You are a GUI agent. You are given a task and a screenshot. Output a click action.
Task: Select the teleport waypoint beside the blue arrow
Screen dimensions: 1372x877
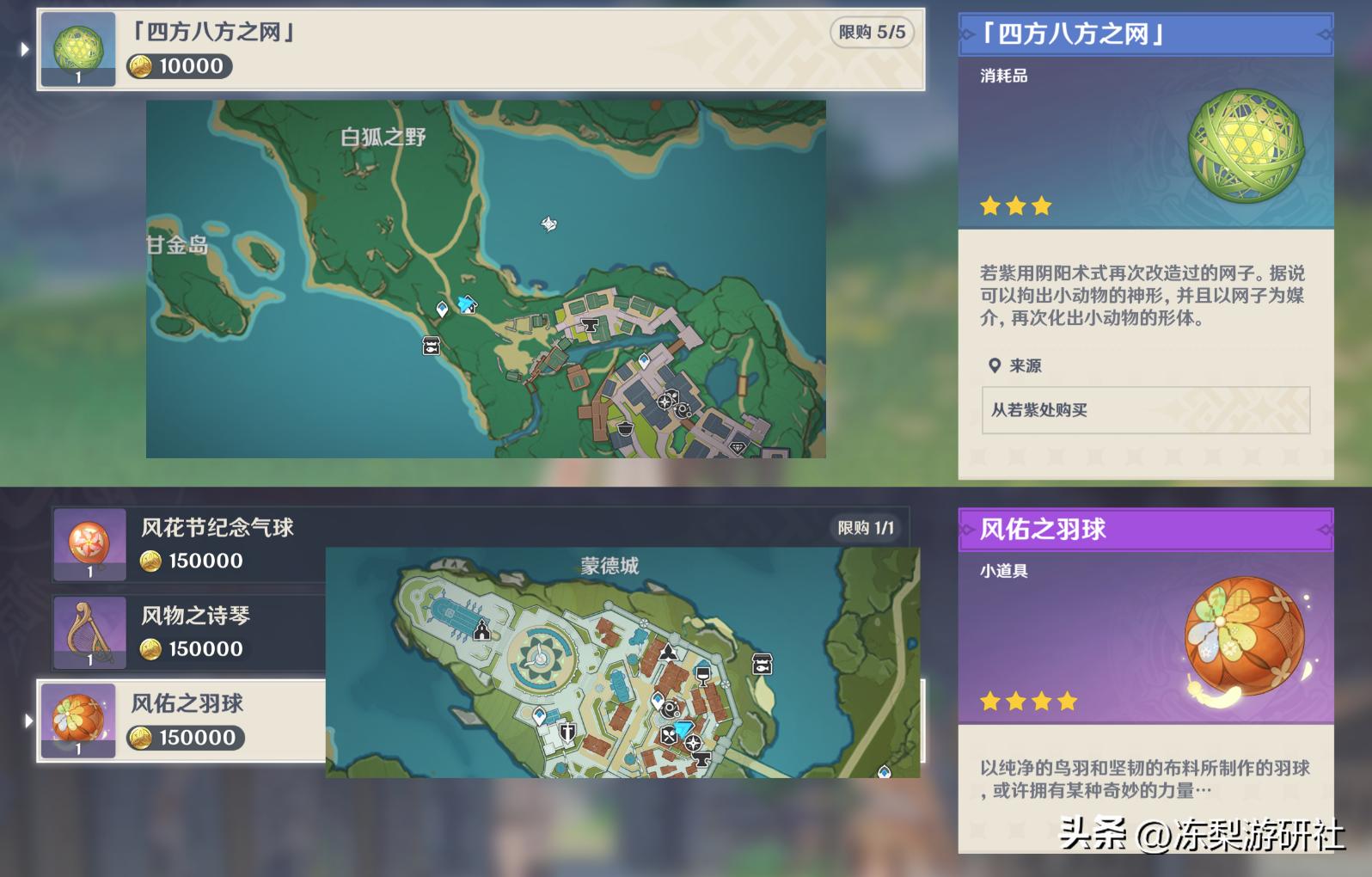tap(442, 309)
